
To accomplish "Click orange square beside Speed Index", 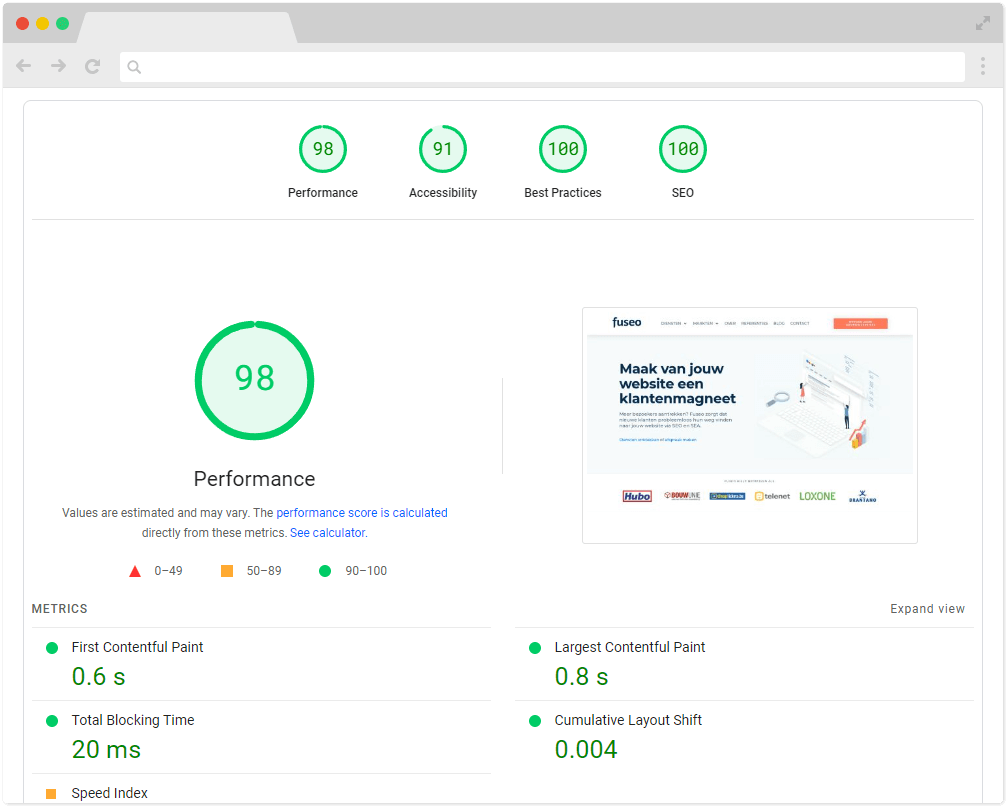I will click(51, 794).
